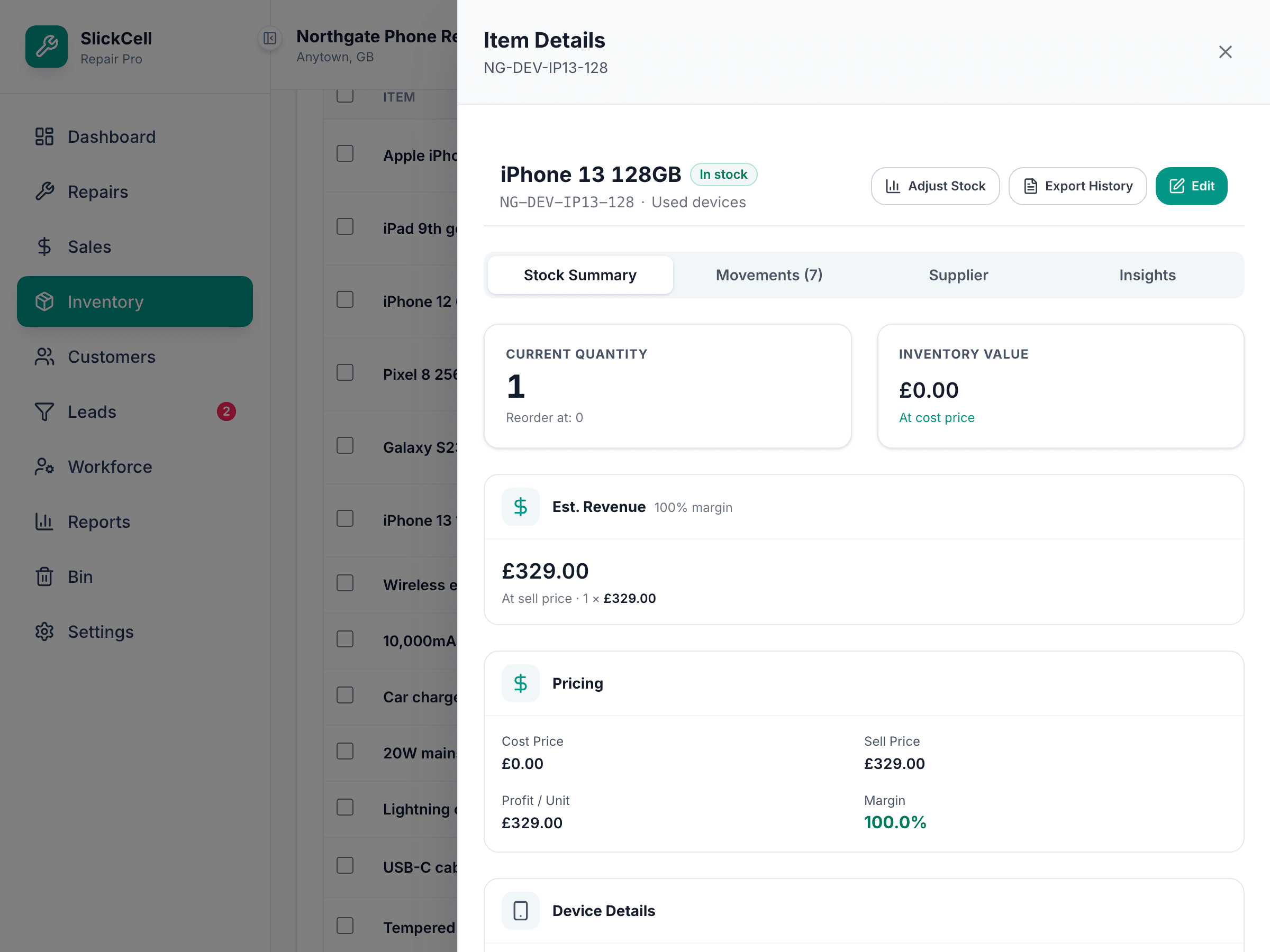Click the Leads notification badge showing 2
This screenshot has height=952, width=1270.
click(226, 411)
